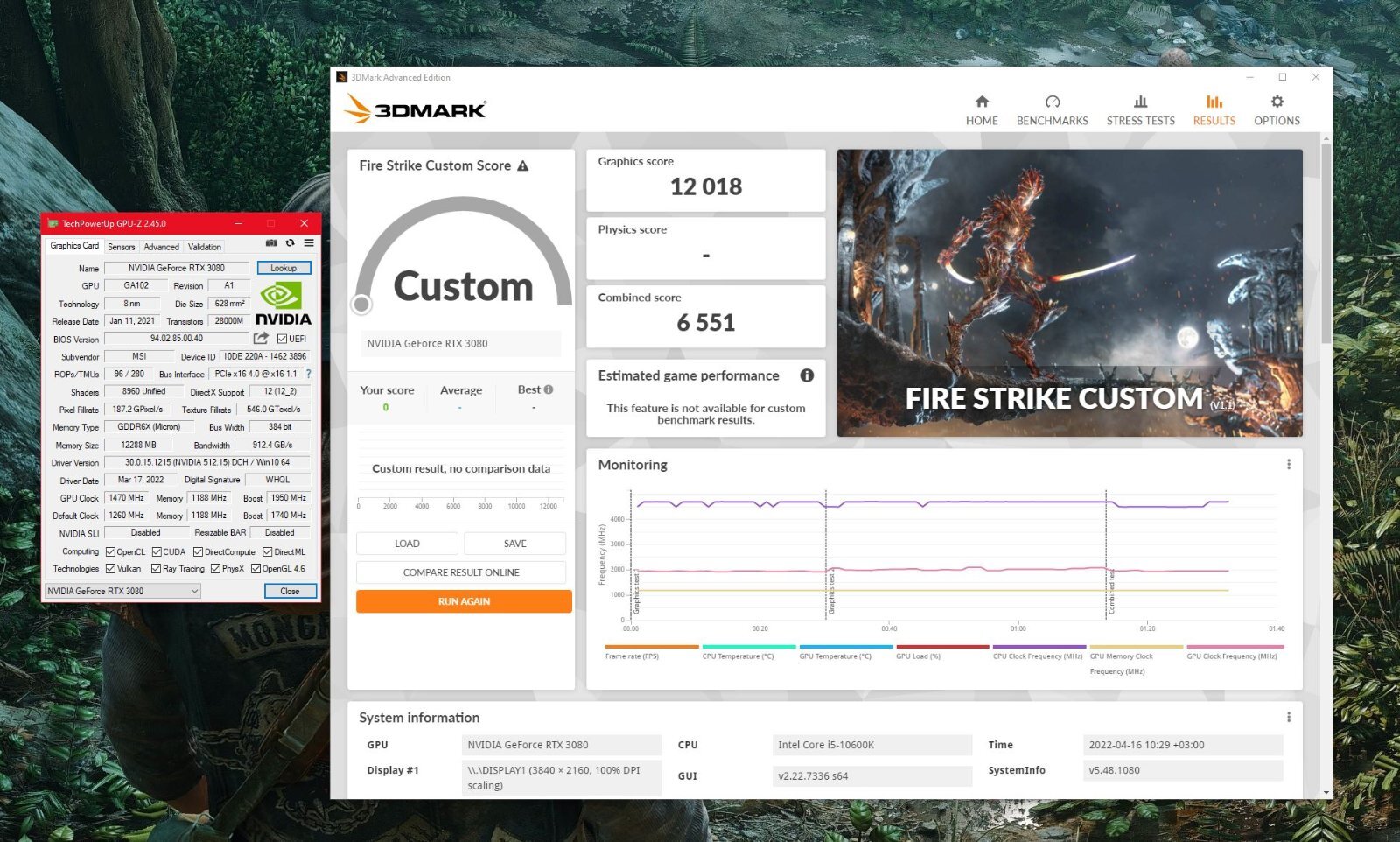The width and height of the screenshot is (1400, 842).
Task: Click the Combined score value 6 551
Action: (705, 323)
